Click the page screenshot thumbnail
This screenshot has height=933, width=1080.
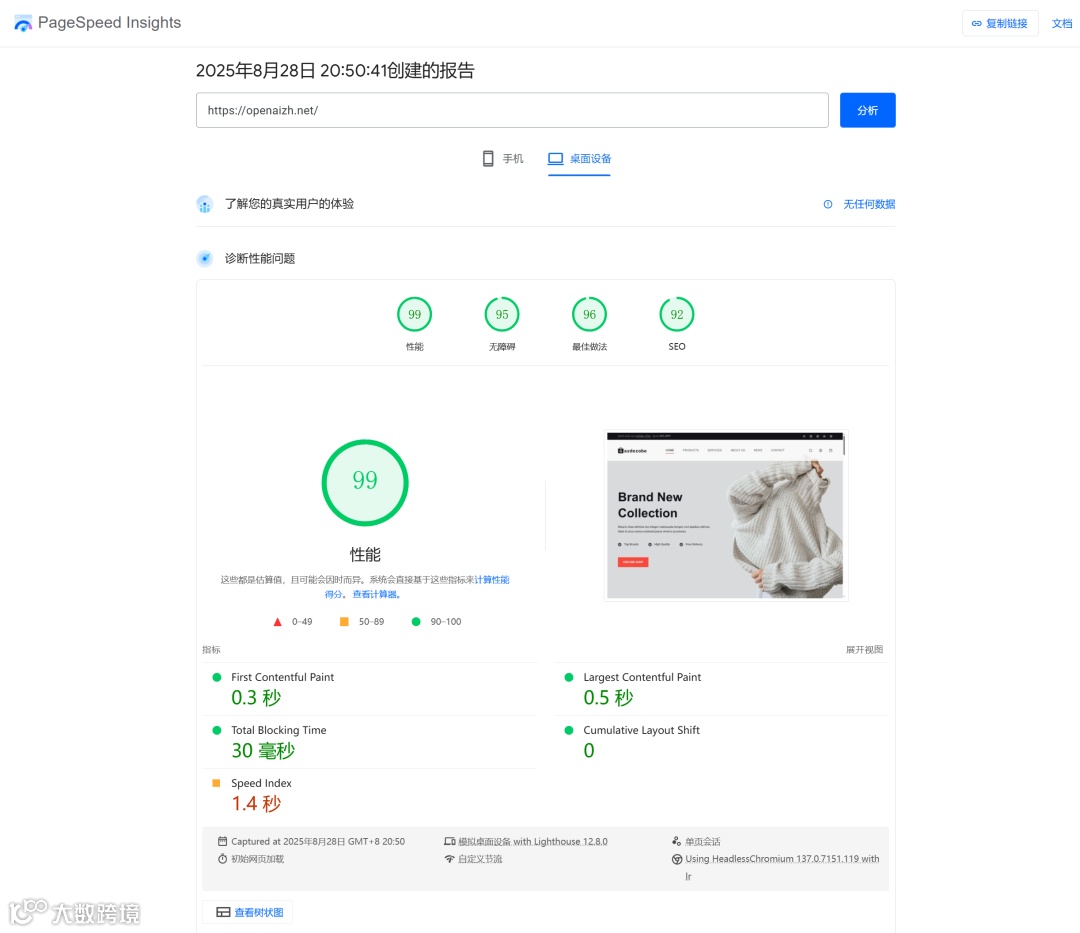725,516
